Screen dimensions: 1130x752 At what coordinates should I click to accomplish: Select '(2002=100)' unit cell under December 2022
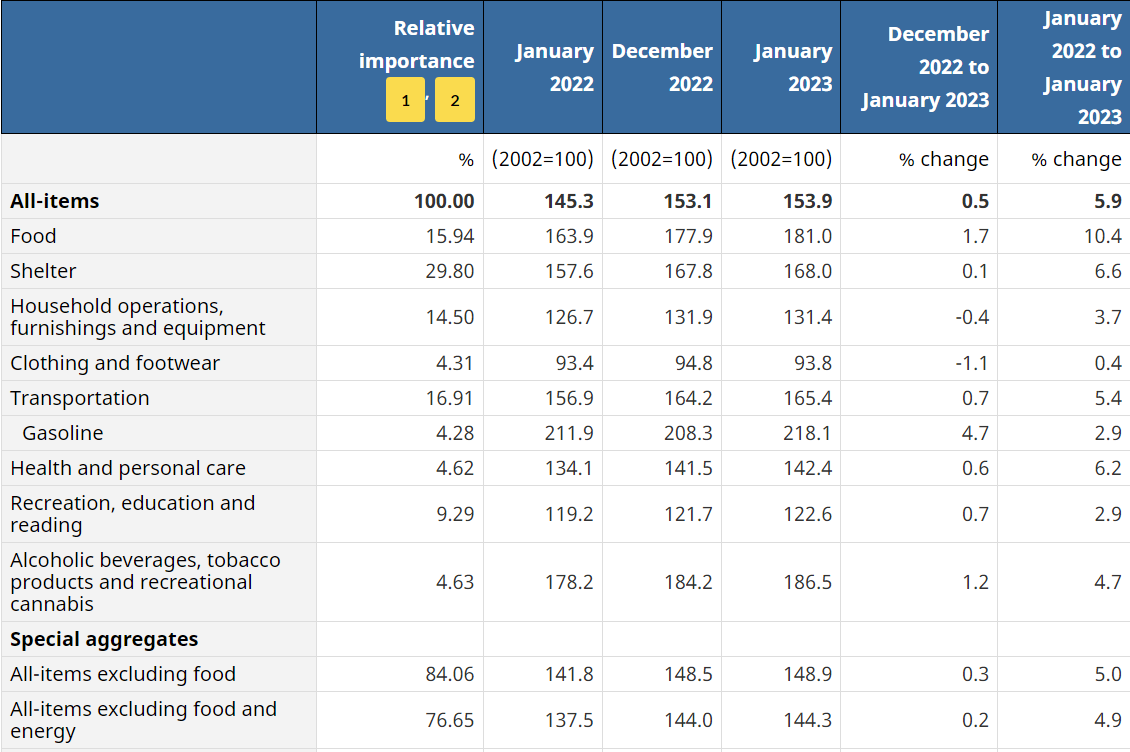662,159
